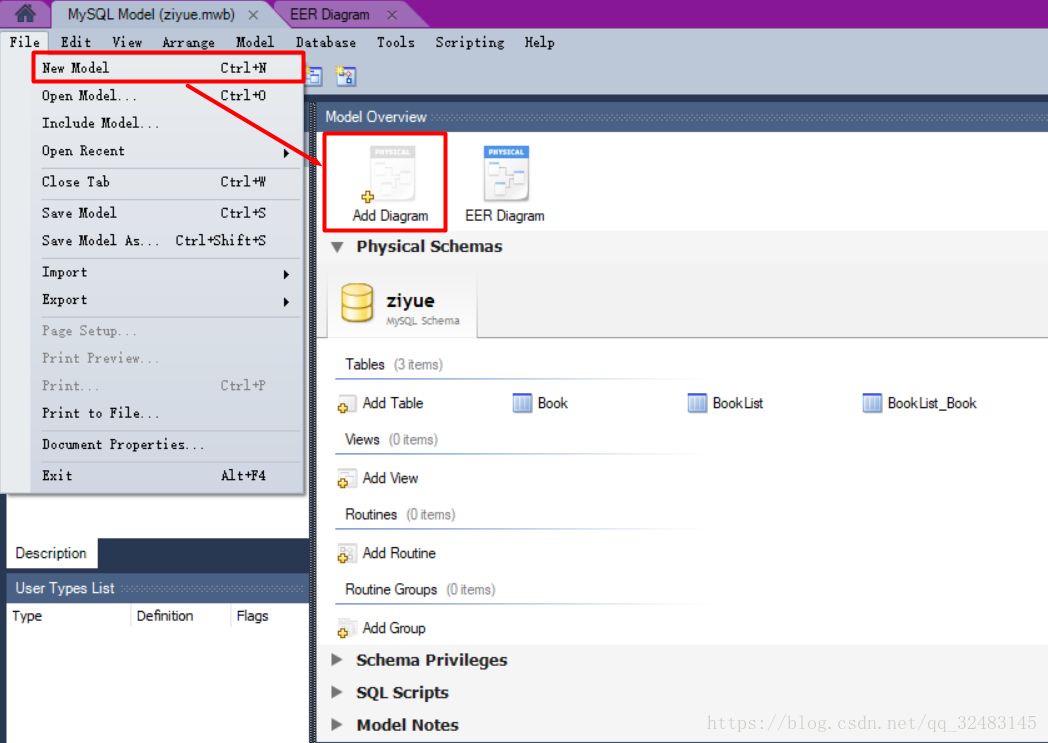This screenshot has height=743, width=1048.
Task: Open the Book table icon
Action: [522, 403]
